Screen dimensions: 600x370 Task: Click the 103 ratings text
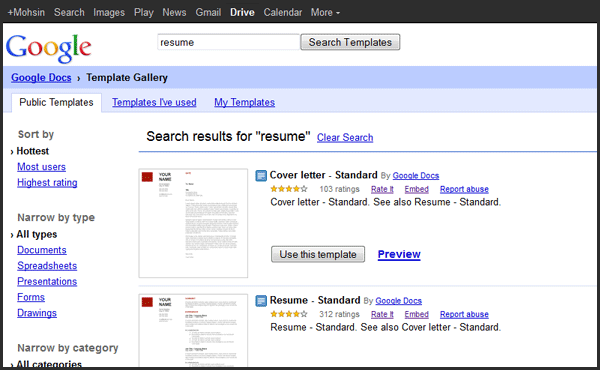pyautogui.click(x=339, y=189)
